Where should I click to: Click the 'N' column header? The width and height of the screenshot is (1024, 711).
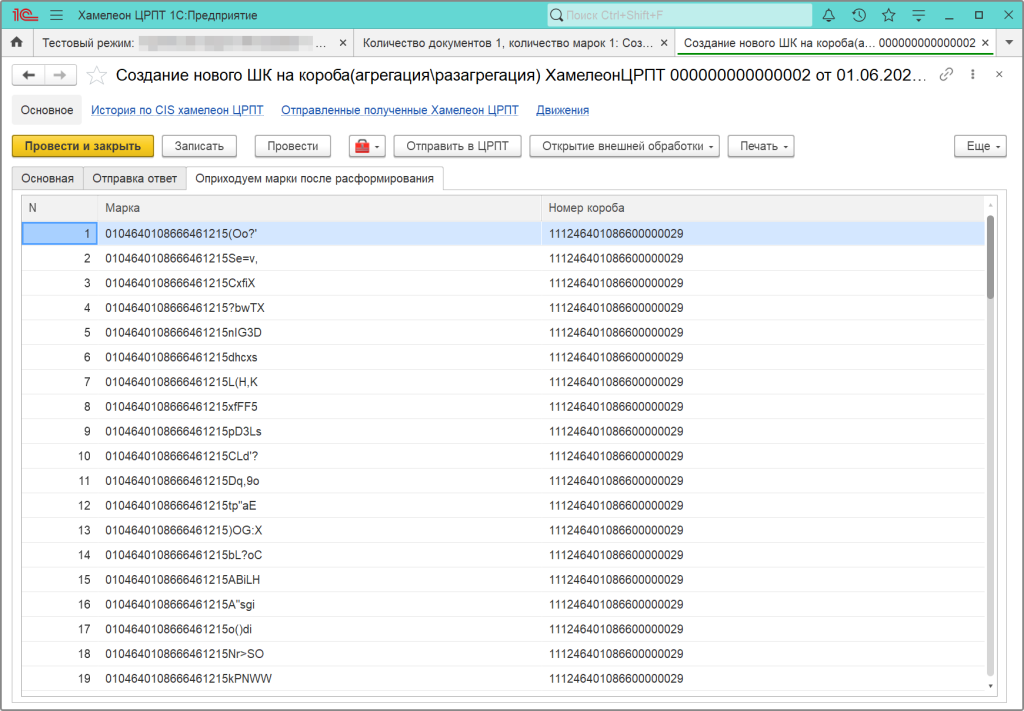60,208
